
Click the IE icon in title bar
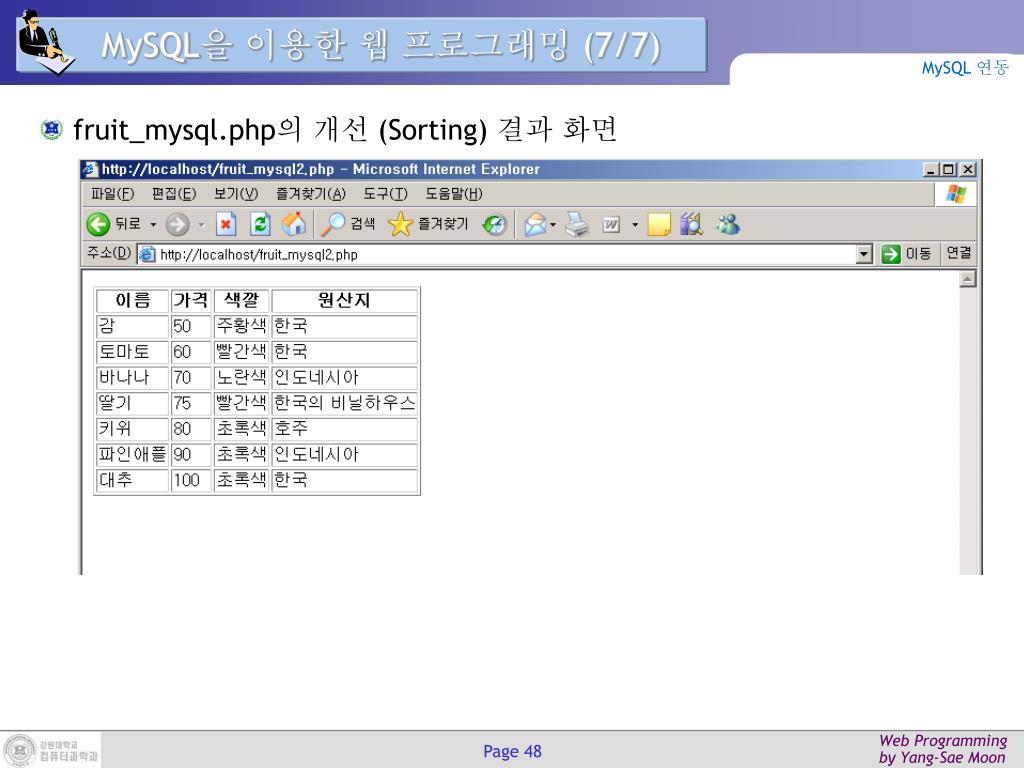pos(89,169)
